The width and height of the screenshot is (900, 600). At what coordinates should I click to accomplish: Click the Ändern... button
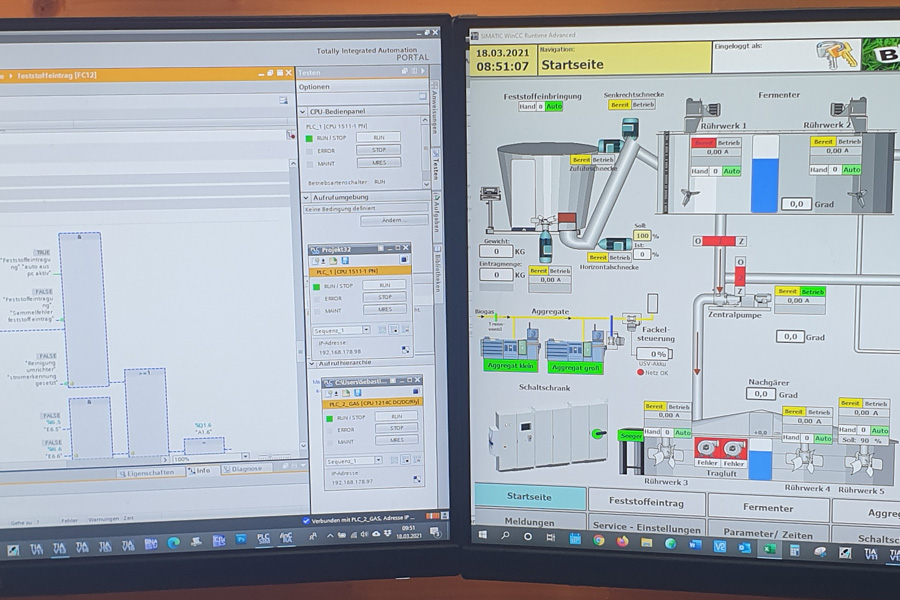click(x=394, y=220)
